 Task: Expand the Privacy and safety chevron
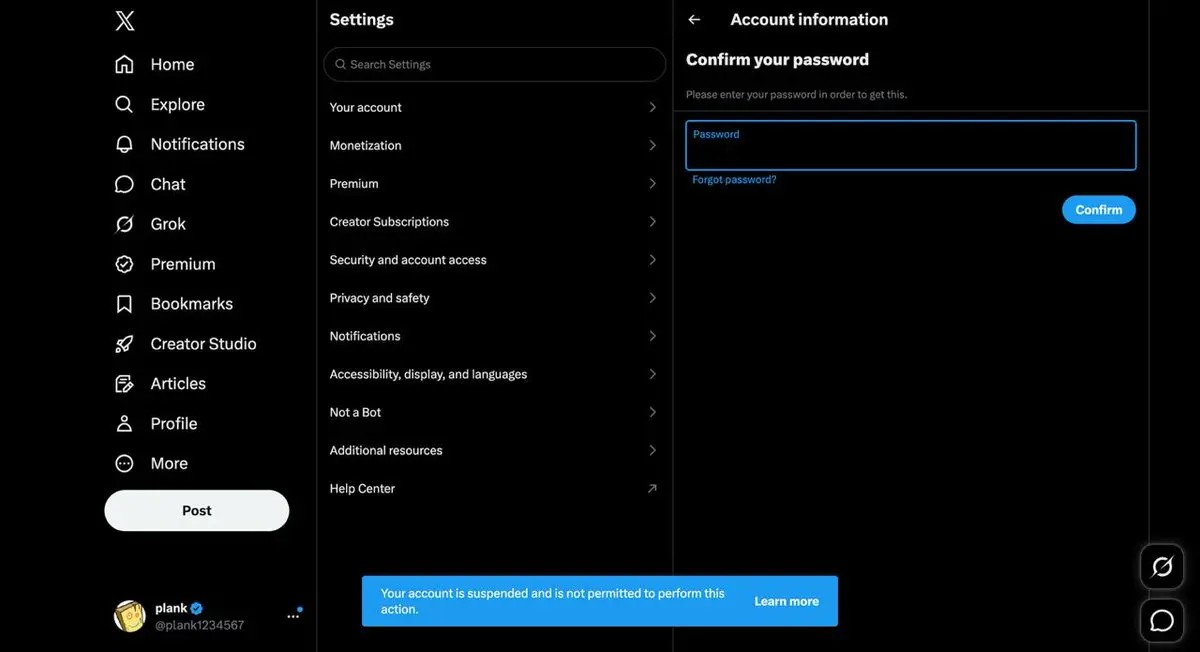(652, 298)
